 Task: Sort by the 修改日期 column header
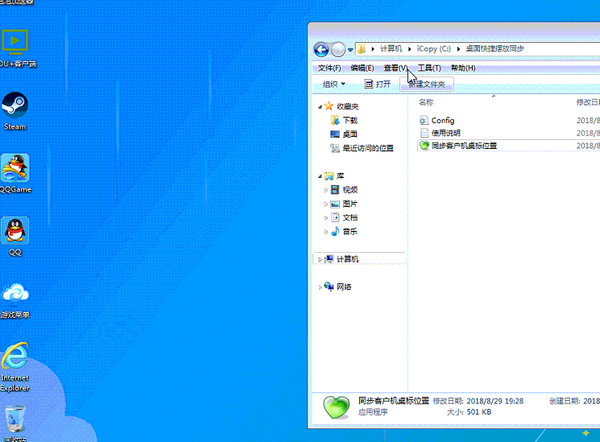click(x=588, y=102)
